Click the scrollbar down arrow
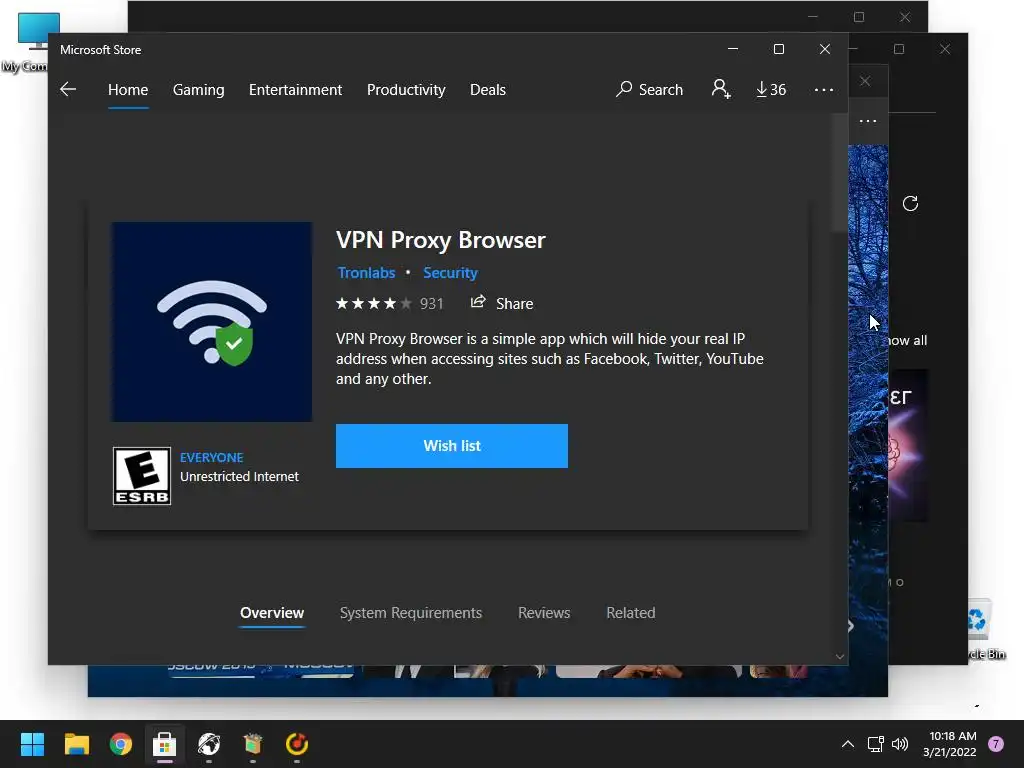The width and height of the screenshot is (1024, 768). tap(840, 656)
